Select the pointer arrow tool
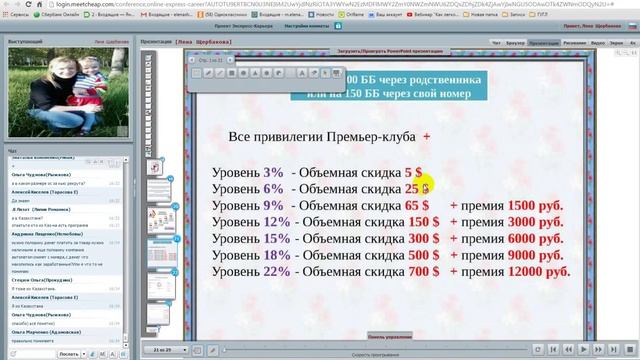The image size is (640, 360). [x=325, y=73]
